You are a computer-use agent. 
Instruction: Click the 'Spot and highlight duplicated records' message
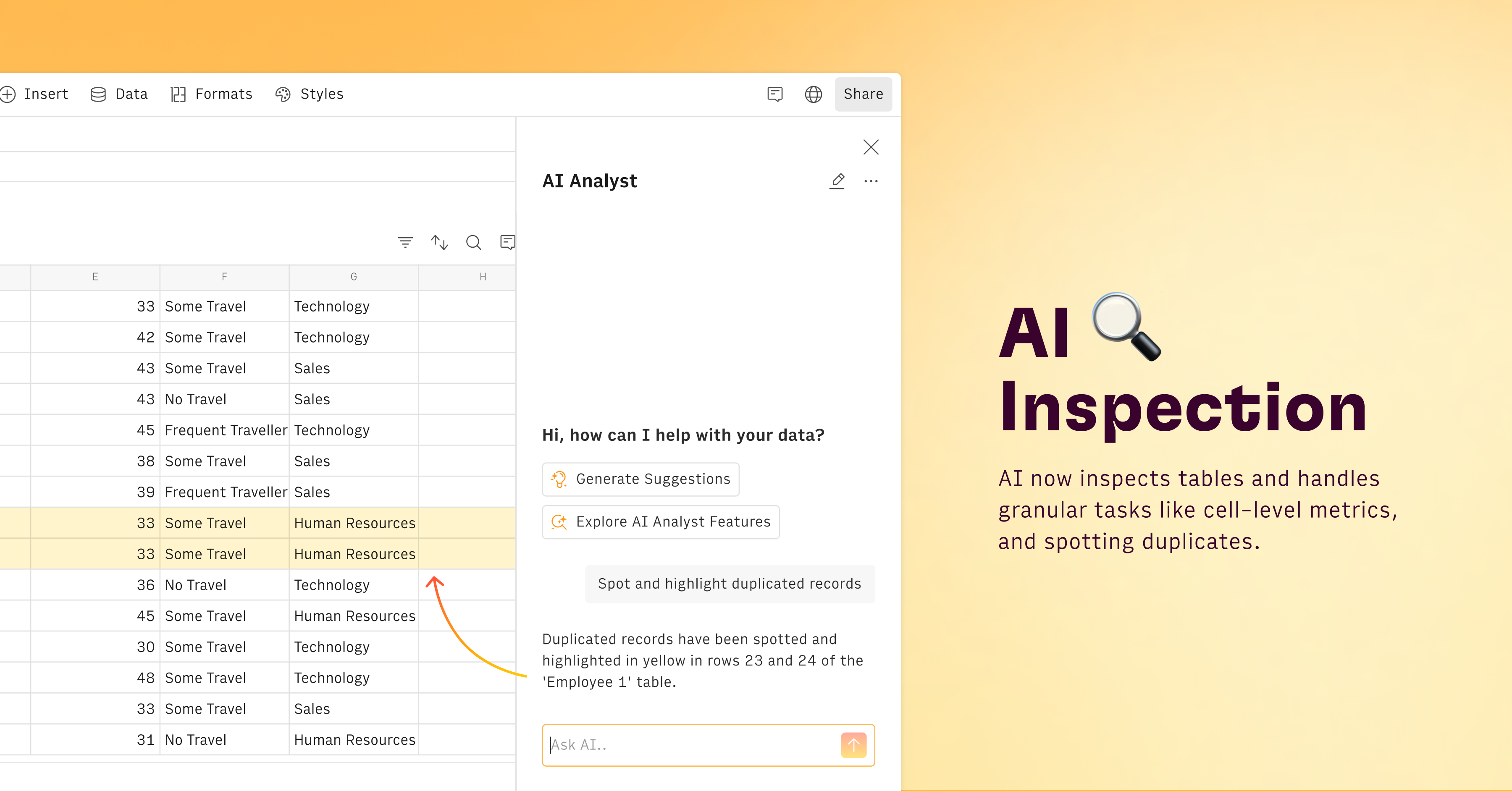[730, 583]
